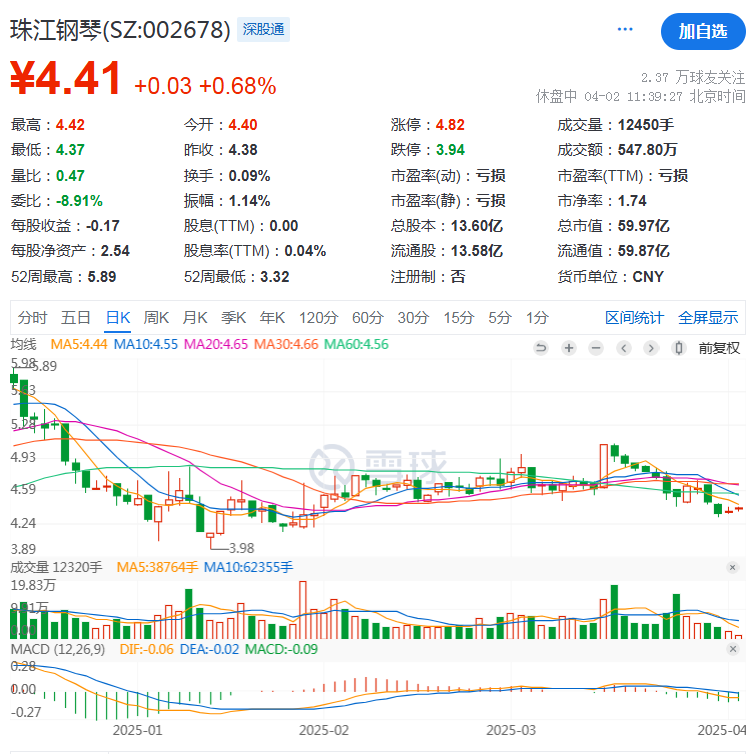Open 区间统计 range statistics
This screenshot has width=754, height=754.
click(x=634, y=318)
